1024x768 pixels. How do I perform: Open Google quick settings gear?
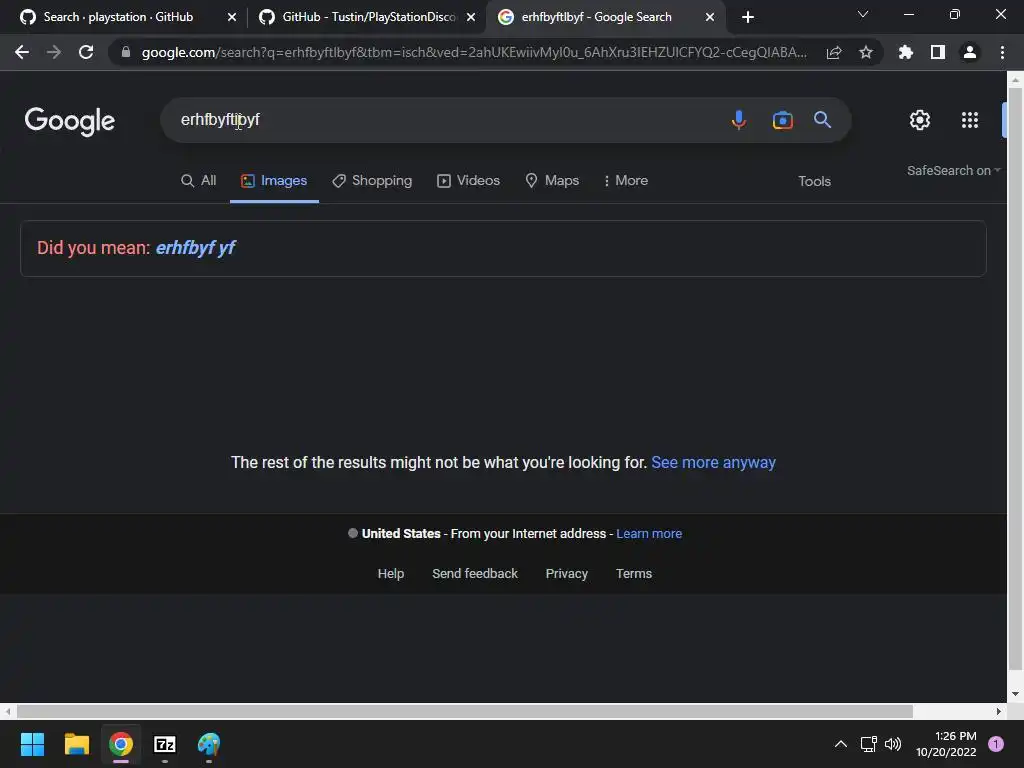(920, 120)
